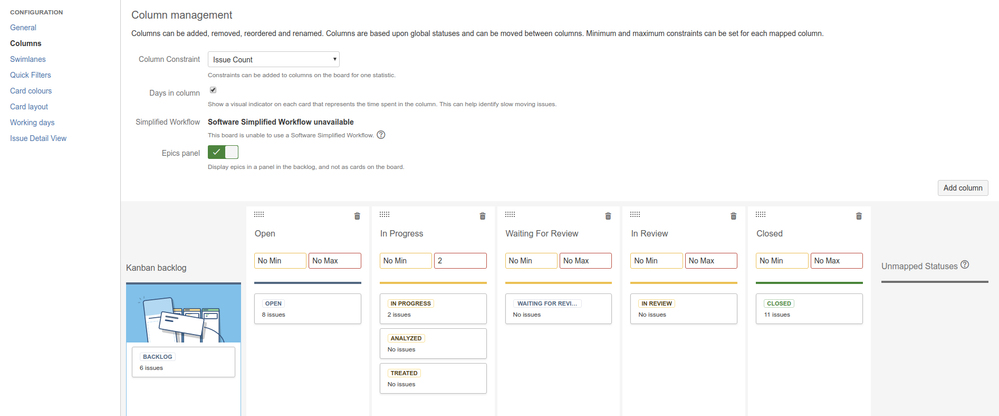Click the Simplified Workflow help question icon
The height and width of the screenshot is (416, 999).
(x=381, y=135)
